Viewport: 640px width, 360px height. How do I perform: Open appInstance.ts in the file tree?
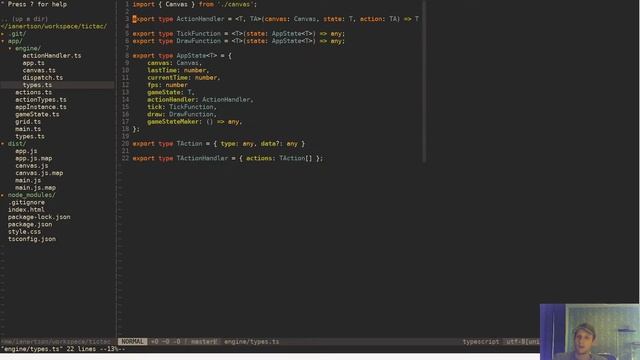pyautogui.click(x=41, y=107)
